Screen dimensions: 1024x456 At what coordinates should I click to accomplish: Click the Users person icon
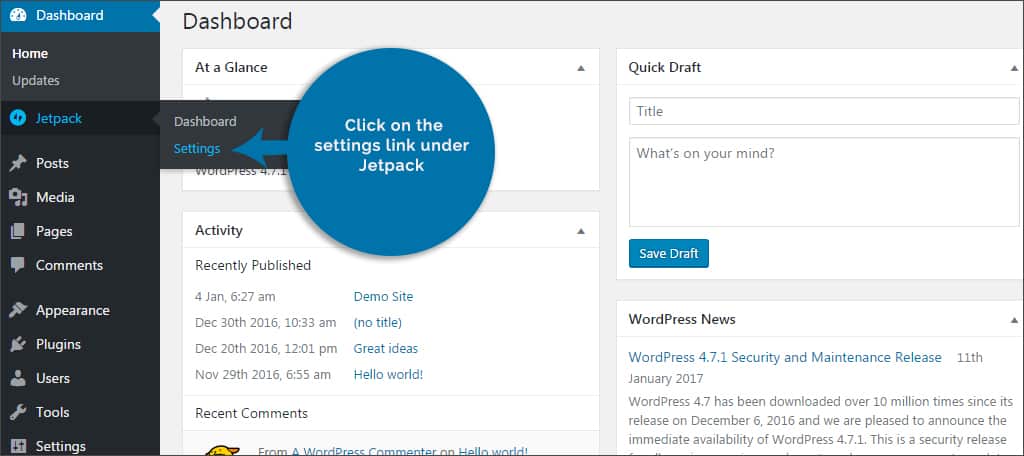(x=17, y=378)
